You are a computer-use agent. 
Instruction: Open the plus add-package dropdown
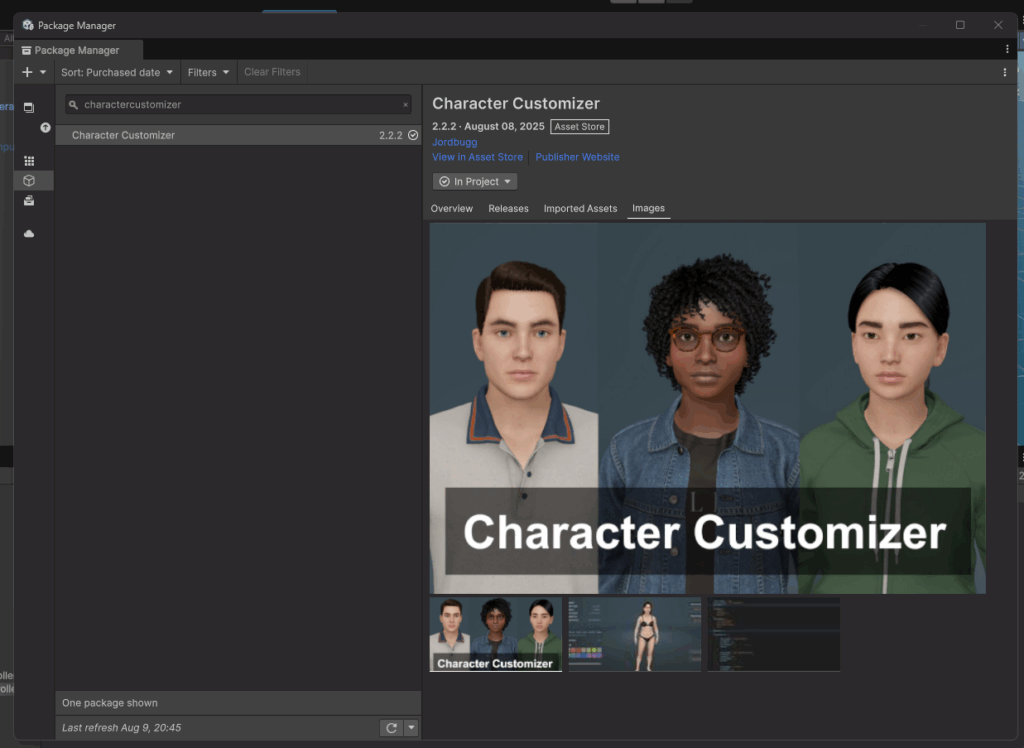(35, 72)
